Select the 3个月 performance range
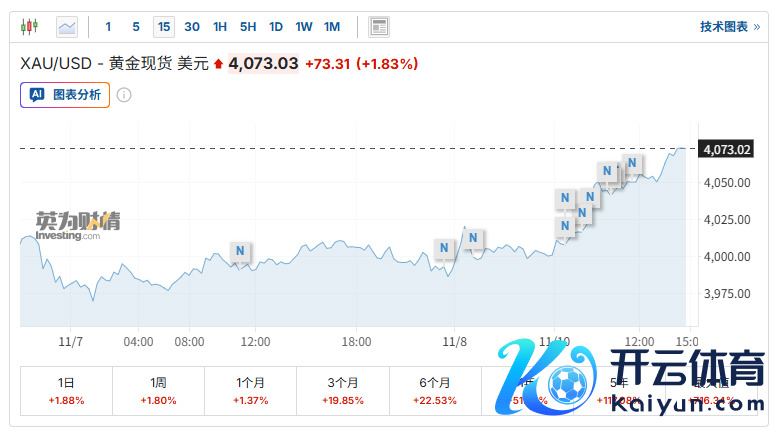 [343, 390]
